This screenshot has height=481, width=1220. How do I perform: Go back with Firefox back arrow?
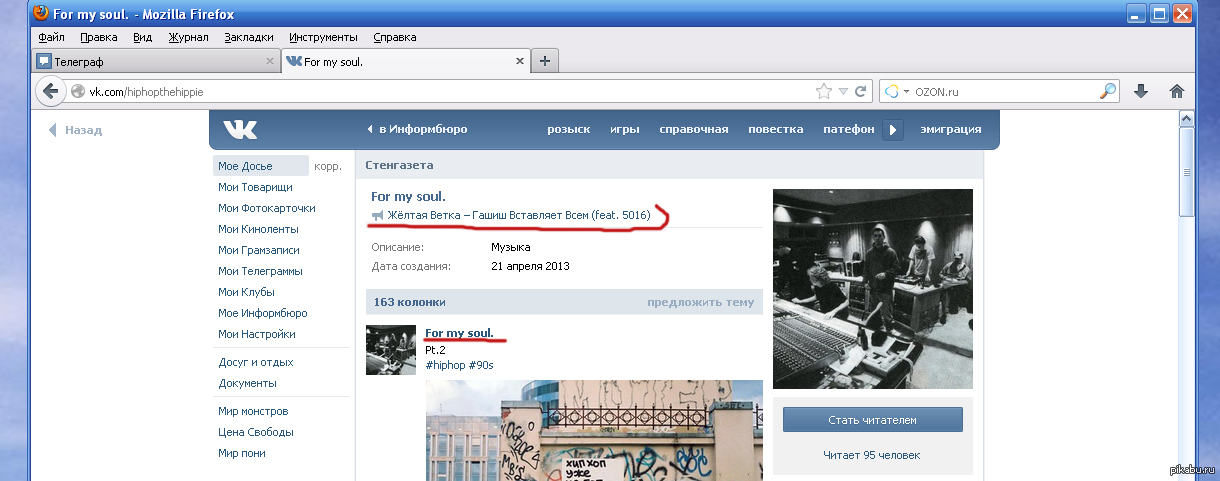[50, 91]
